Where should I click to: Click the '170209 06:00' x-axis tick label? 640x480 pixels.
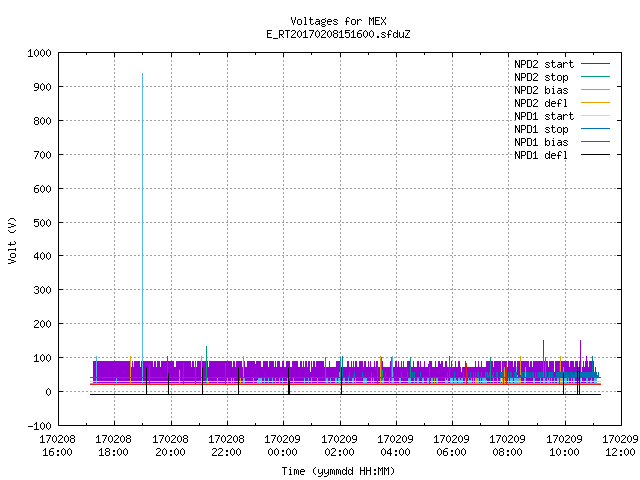pos(451,446)
